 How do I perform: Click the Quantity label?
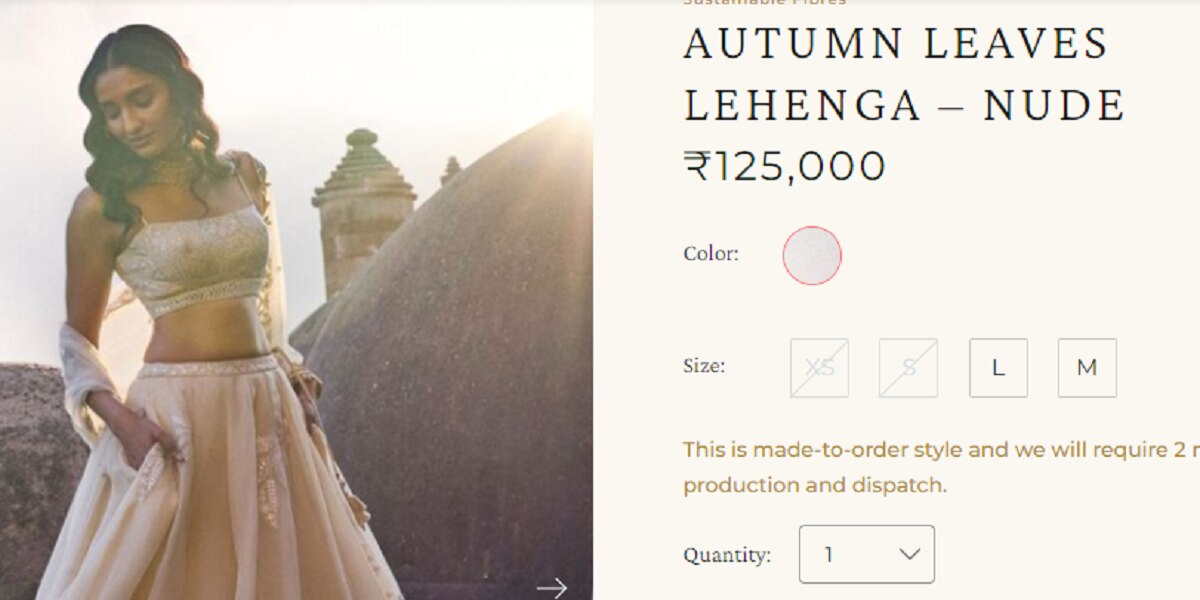[x=727, y=555]
